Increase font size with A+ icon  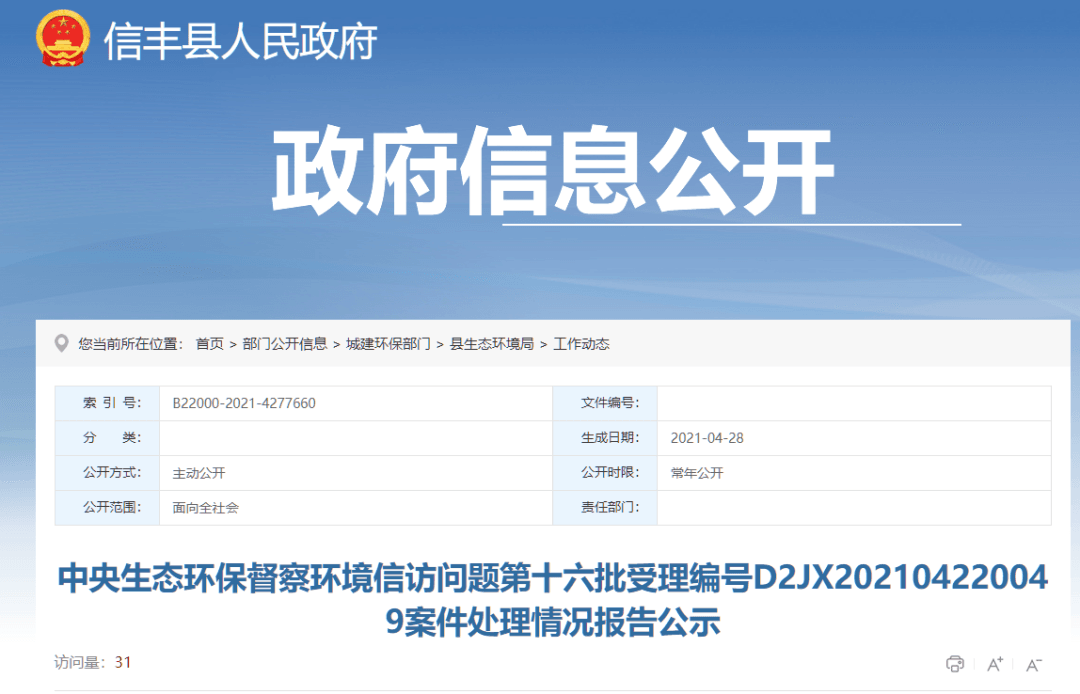[995, 664]
